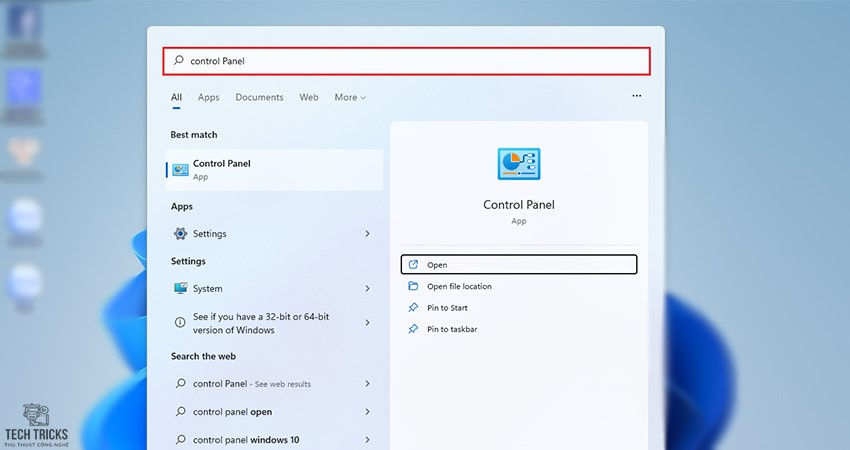Screen dimensions: 850x450
Task: Expand chevron of 'control panel windows 10'
Action: pos(367,439)
